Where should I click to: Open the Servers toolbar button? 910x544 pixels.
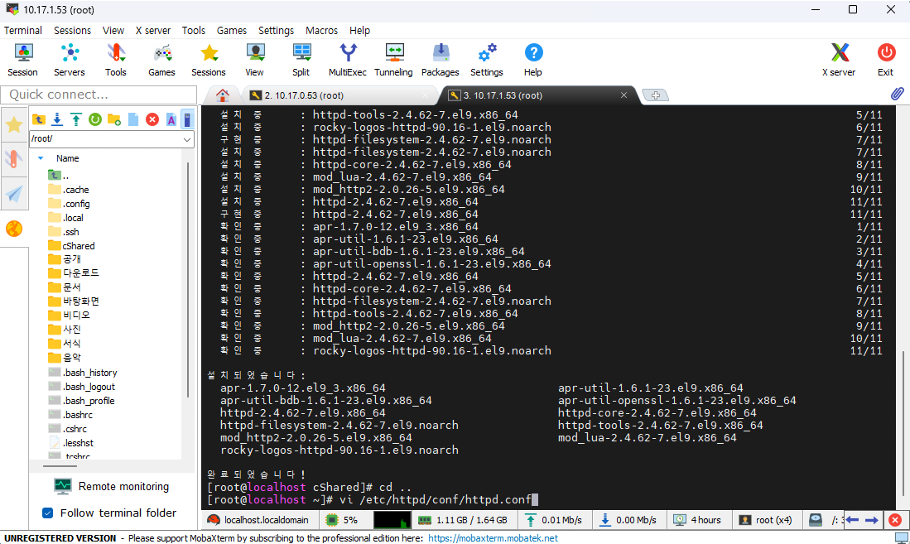[x=69, y=60]
